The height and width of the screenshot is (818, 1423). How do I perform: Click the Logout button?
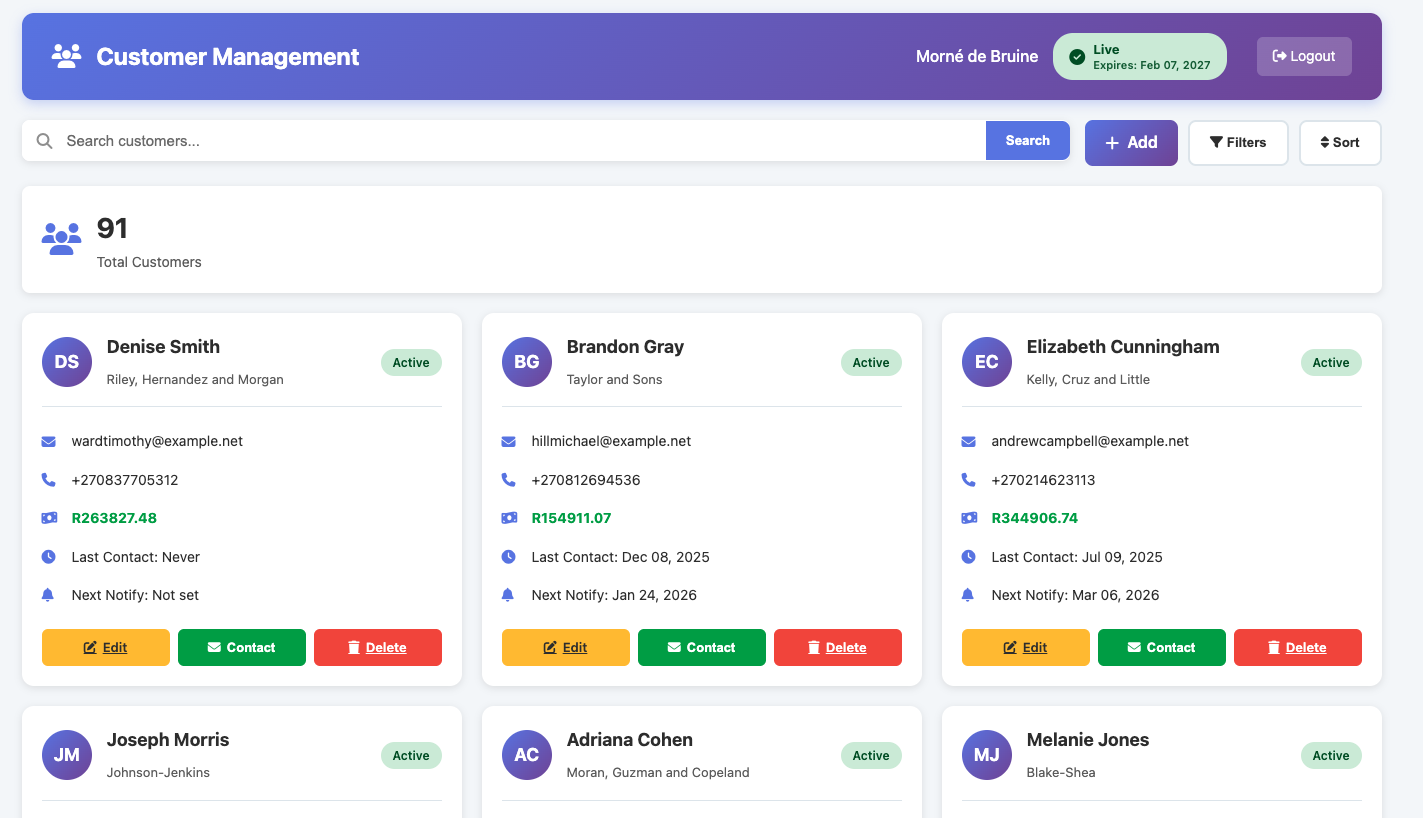[x=1304, y=56]
